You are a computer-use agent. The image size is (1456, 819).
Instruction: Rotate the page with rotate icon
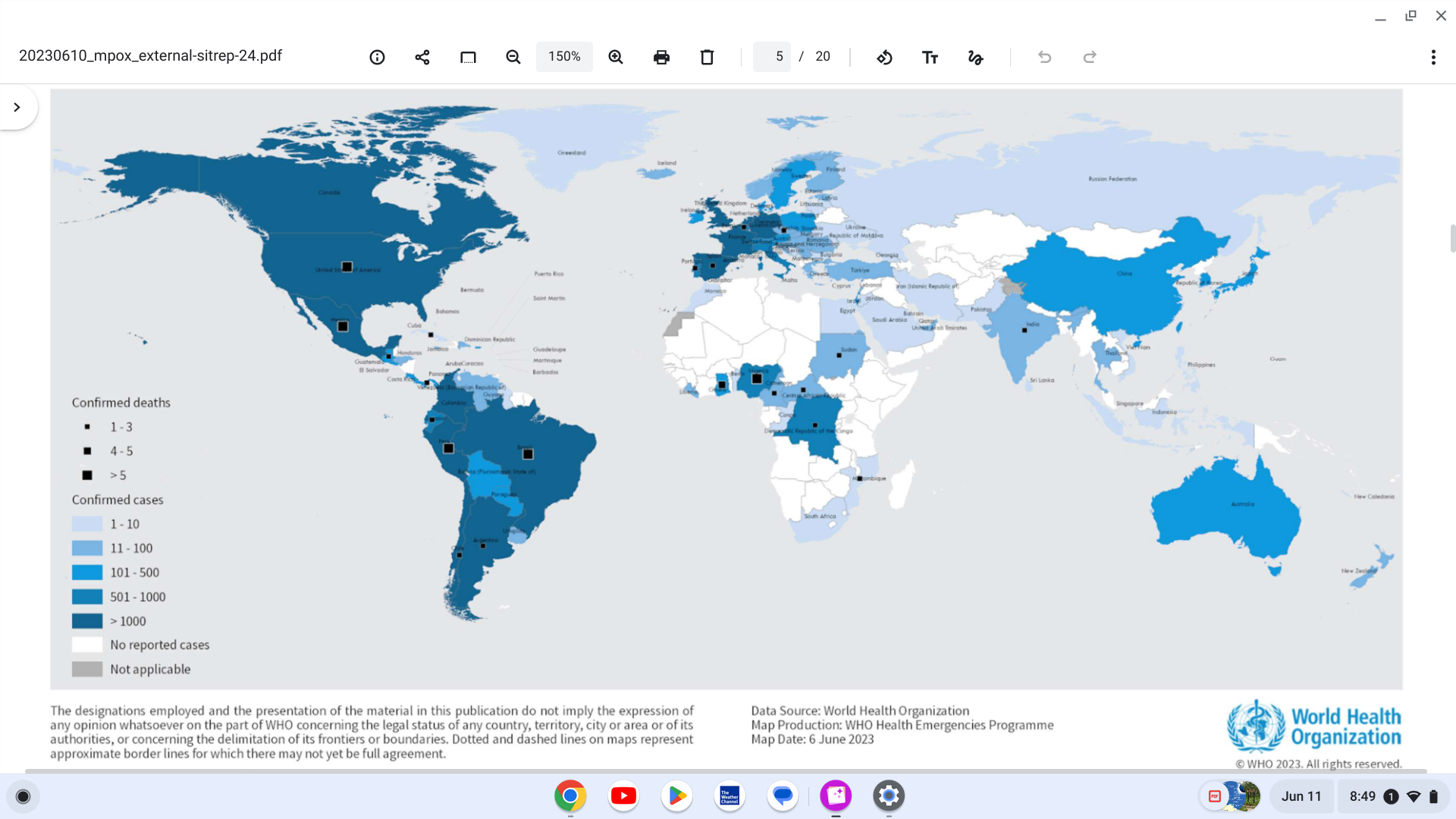(x=884, y=57)
